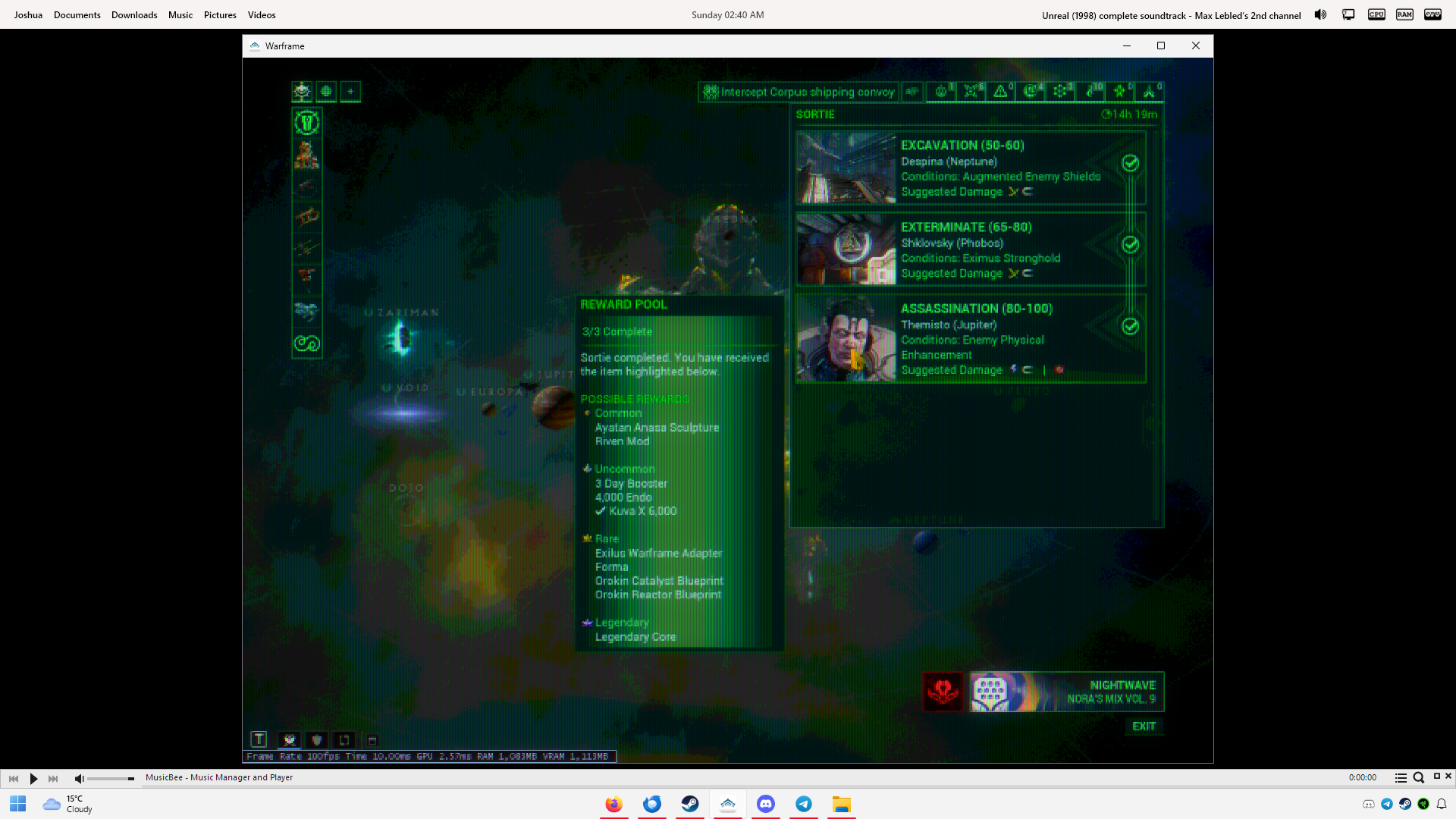The width and height of the screenshot is (1456, 819).
Task: Open the green infinity-loop icon in sidebar
Action: point(307,344)
